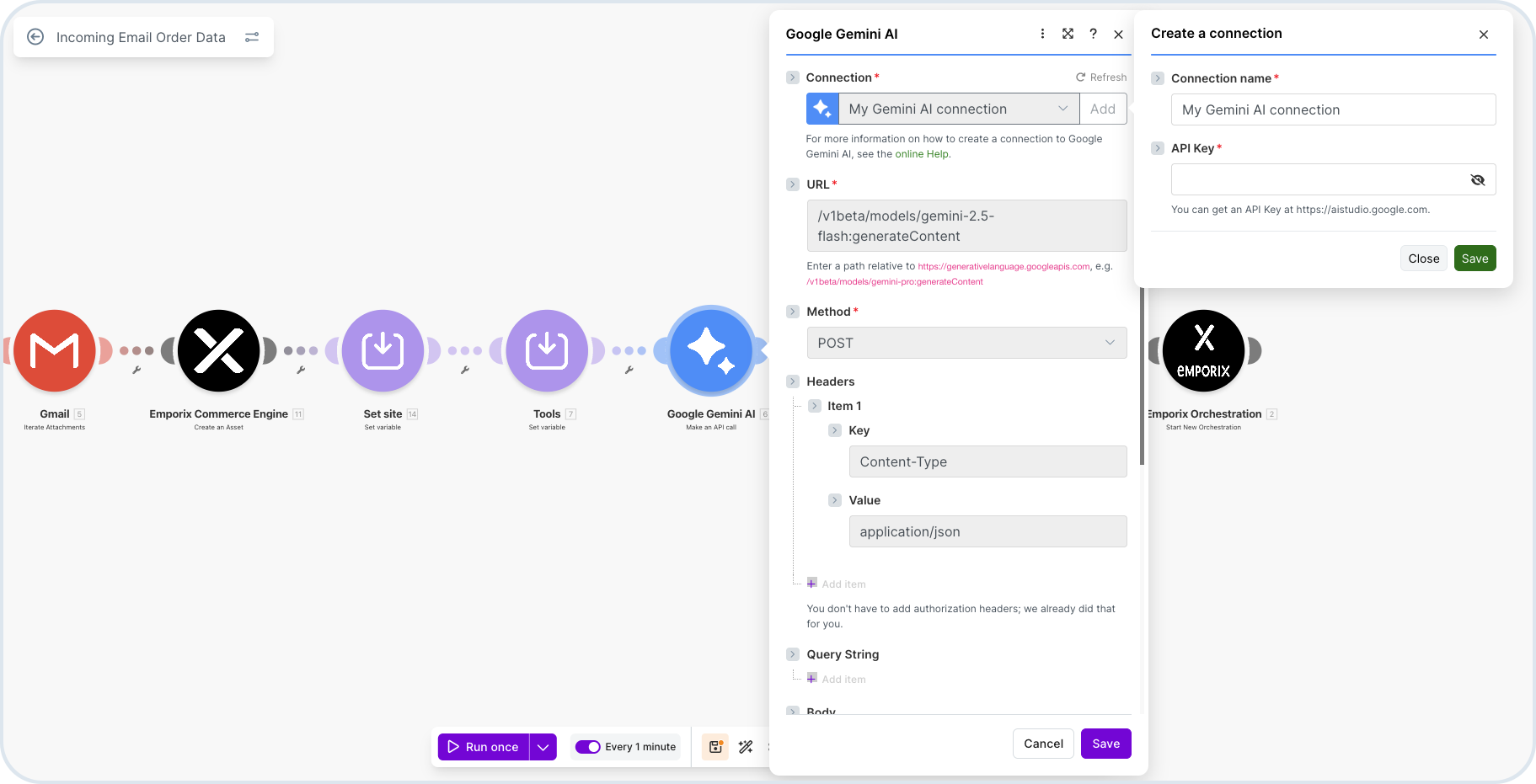The height and width of the screenshot is (784, 1536).
Task: Toggle the API Key chevron in dialog
Action: point(1158,148)
